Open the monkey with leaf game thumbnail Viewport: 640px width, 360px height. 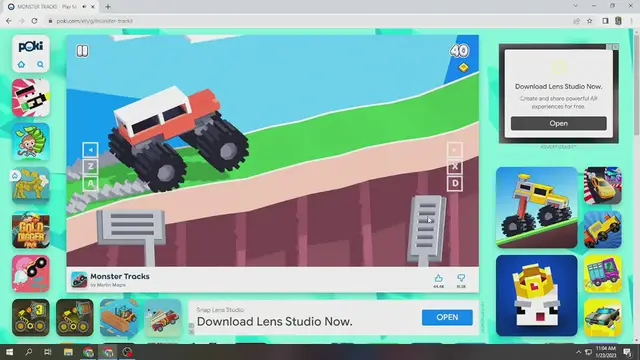point(31,142)
